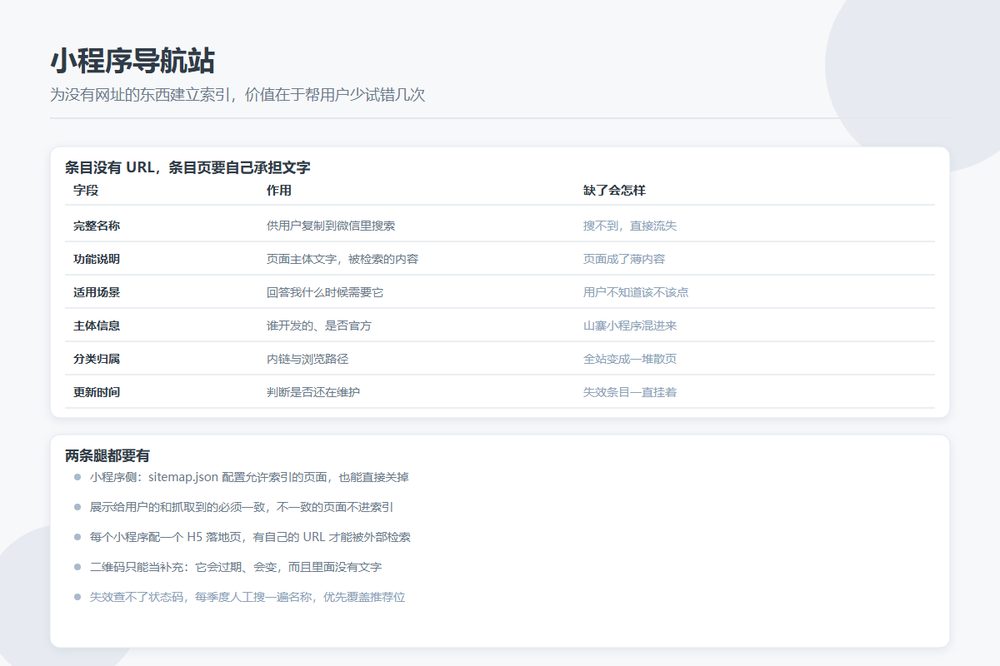
Task: Click the bullet 二维码只能当补充
Action: pos(236,567)
